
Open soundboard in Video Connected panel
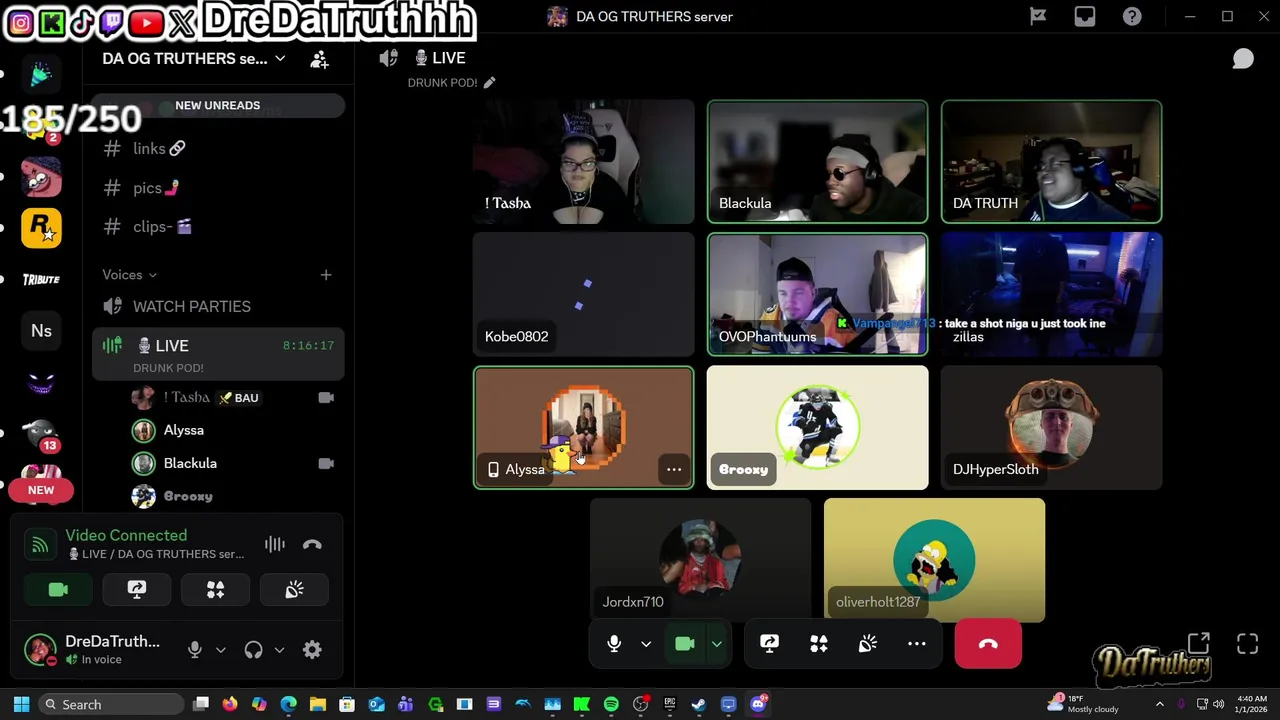click(294, 590)
